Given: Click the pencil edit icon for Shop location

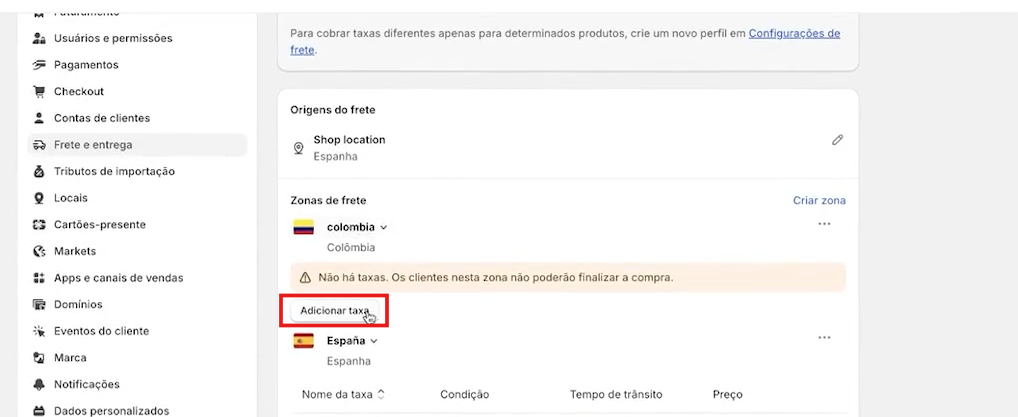Looking at the screenshot, I should pos(838,140).
